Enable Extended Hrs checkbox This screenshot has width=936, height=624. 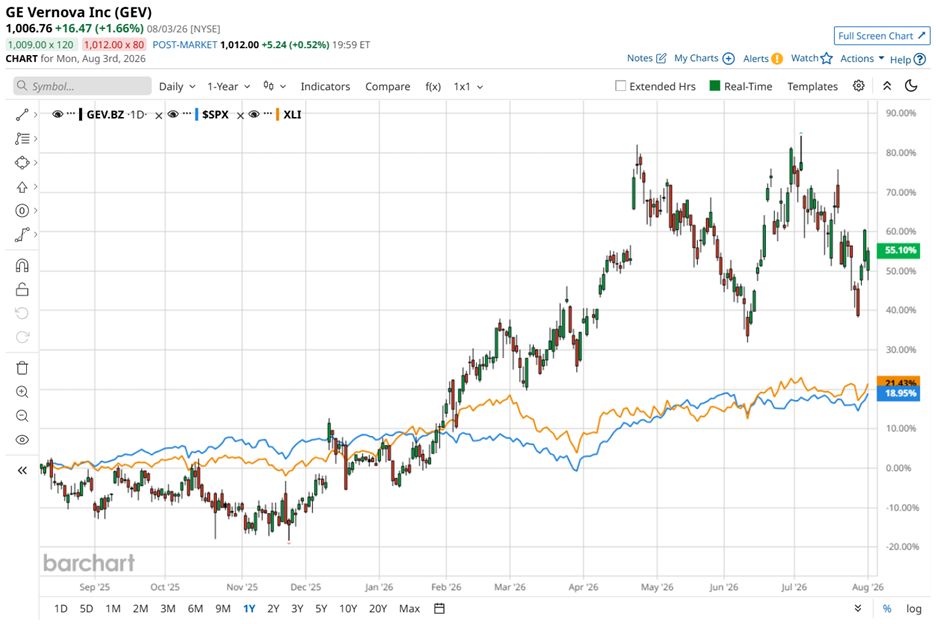621,86
